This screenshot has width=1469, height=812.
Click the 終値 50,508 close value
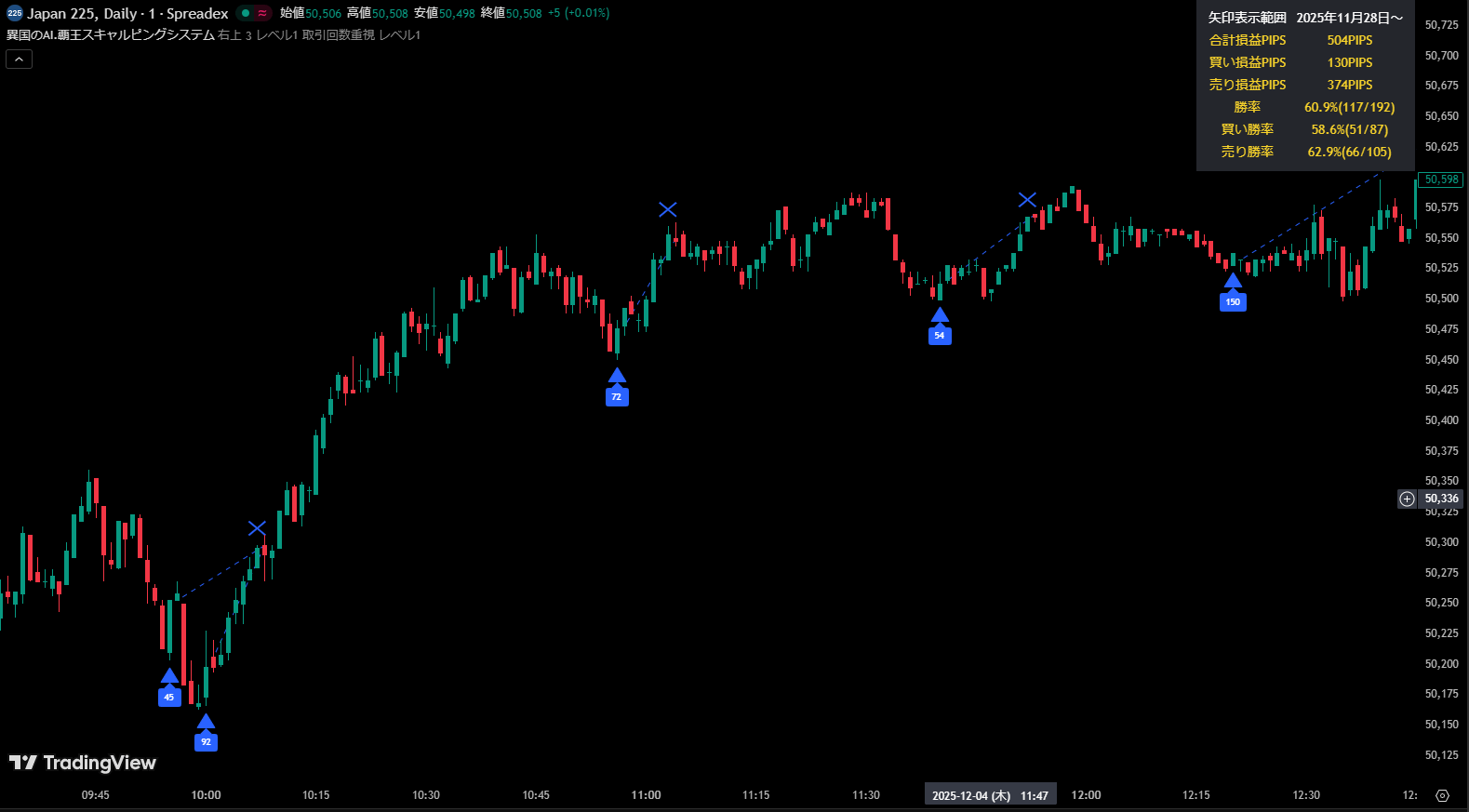click(x=512, y=13)
